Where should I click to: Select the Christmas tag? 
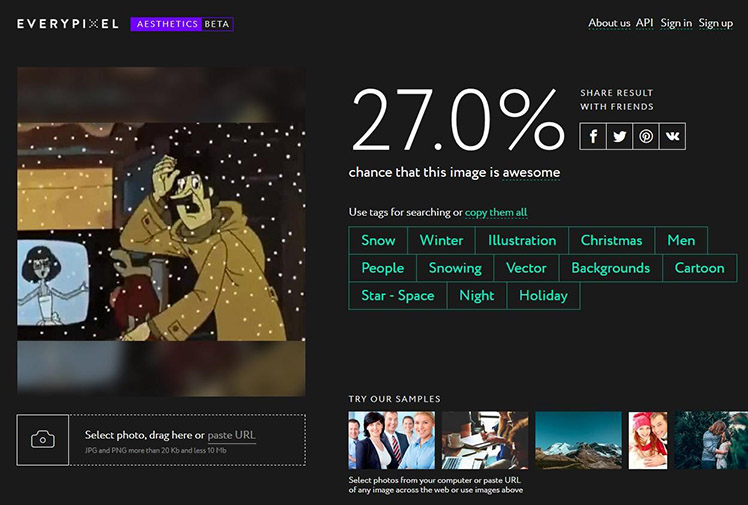(612, 240)
